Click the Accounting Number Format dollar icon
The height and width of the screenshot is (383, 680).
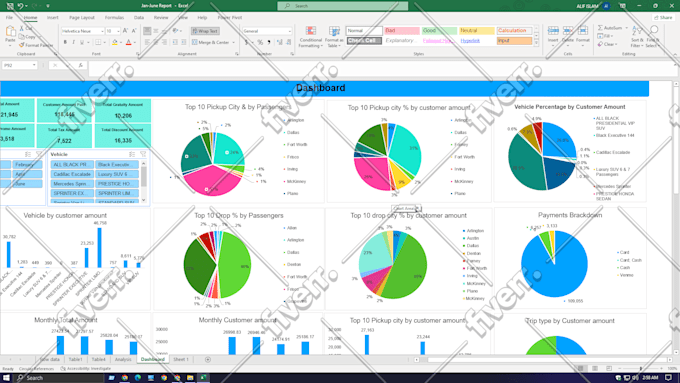tap(246, 42)
